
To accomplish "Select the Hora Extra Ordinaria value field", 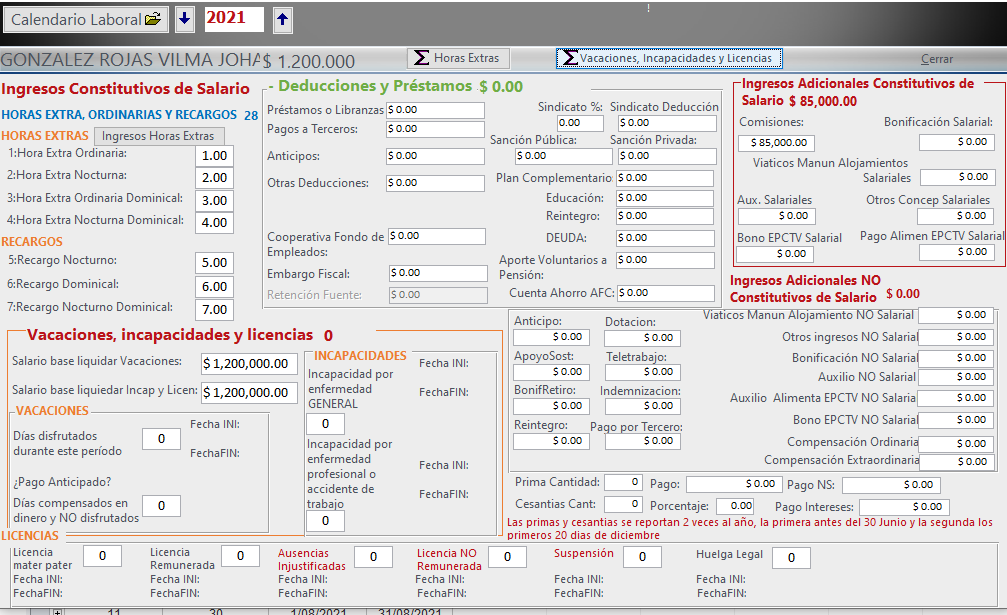I will coord(214,155).
